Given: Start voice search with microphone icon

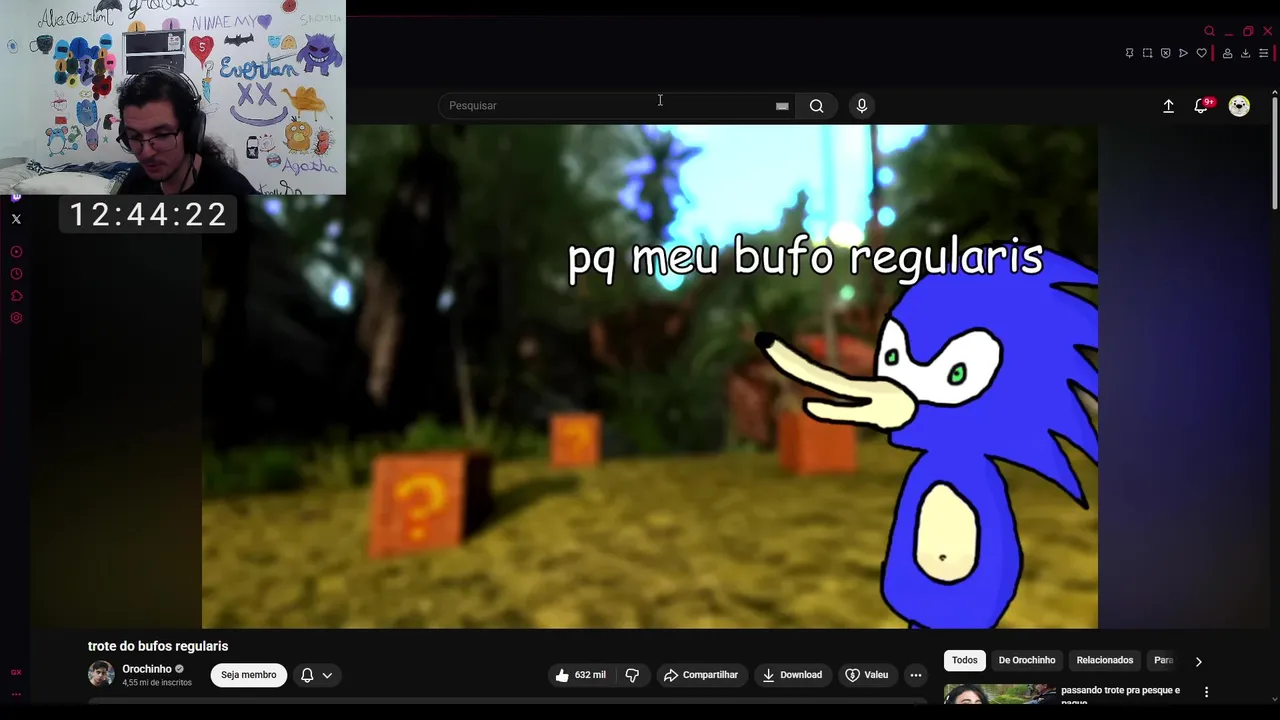Looking at the screenshot, I should coord(861,106).
